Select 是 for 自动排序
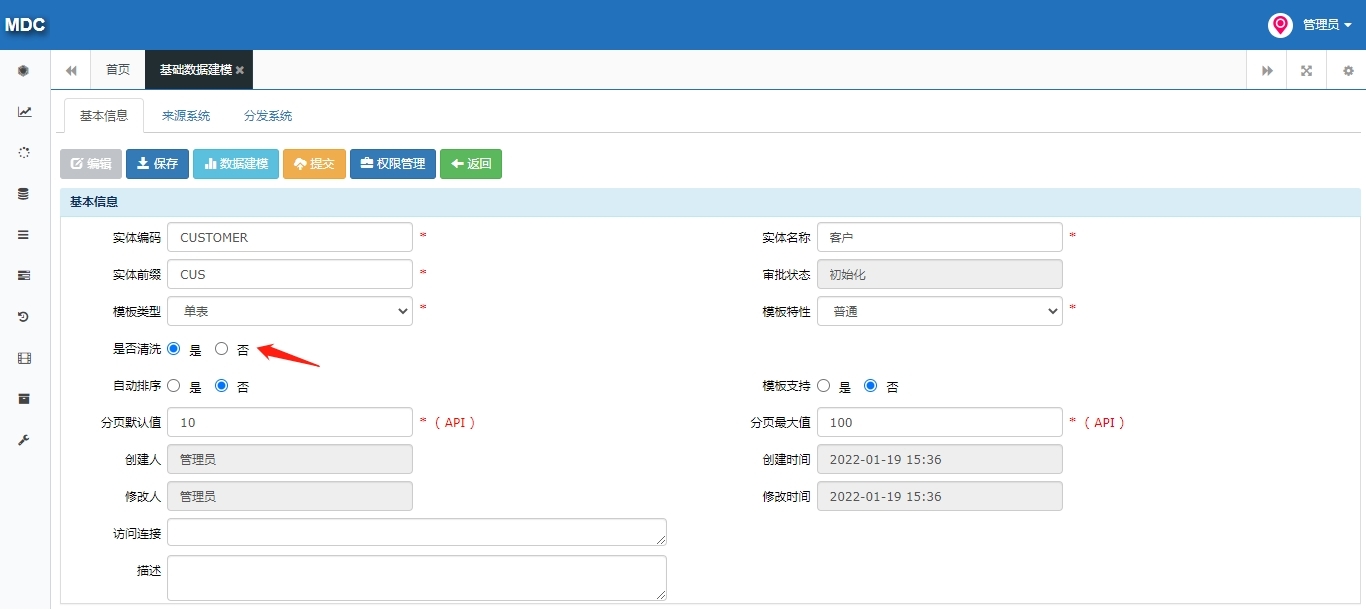The width and height of the screenshot is (1366, 610). click(x=174, y=386)
